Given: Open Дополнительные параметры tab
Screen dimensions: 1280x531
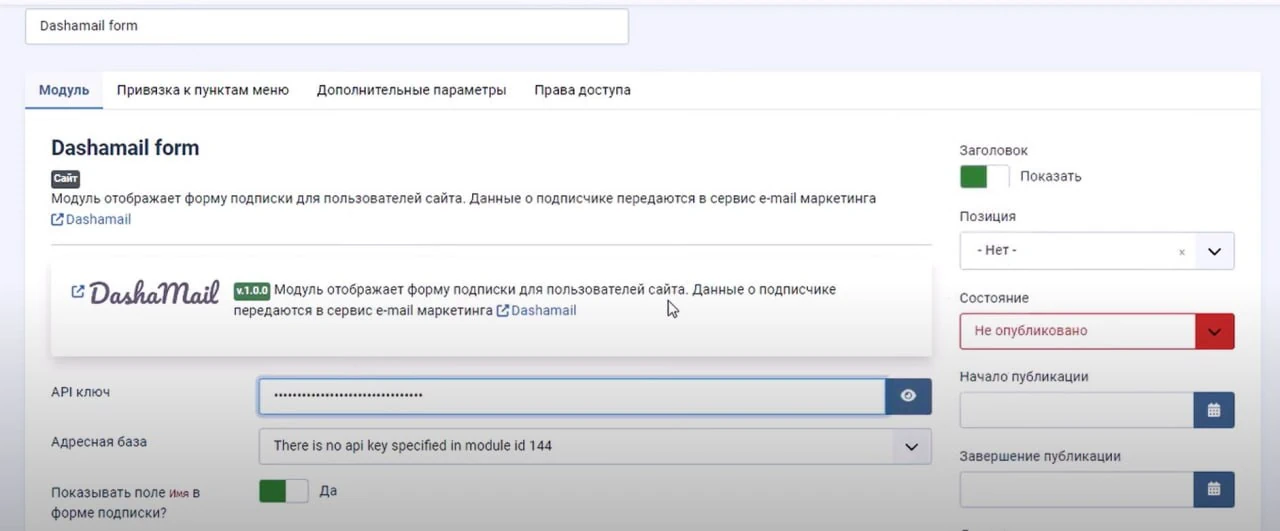Looking at the screenshot, I should [412, 90].
